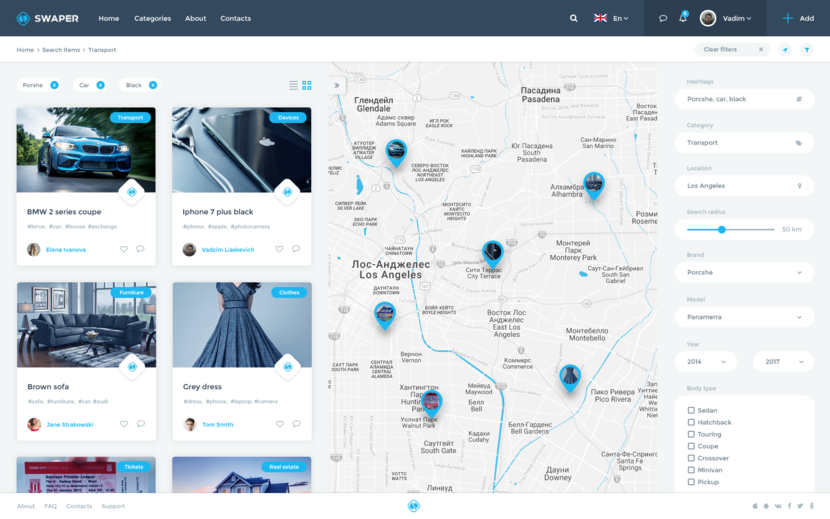The height and width of the screenshot is (519, 830).
Task: Open the Brown sofa thumbnail
Action: 86,325
